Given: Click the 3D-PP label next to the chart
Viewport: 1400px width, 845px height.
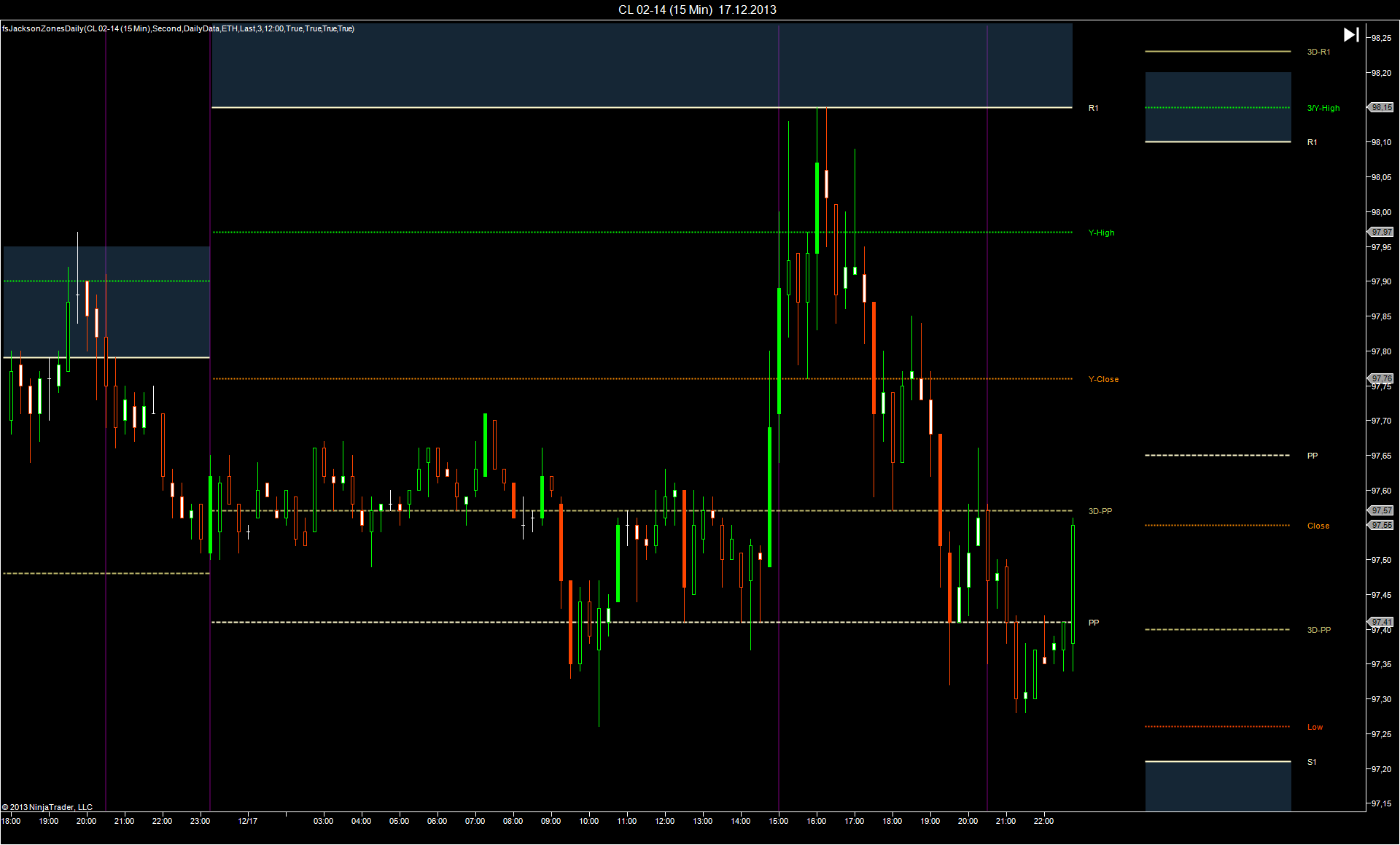Looking at the screenshot, I should 1100,511.
